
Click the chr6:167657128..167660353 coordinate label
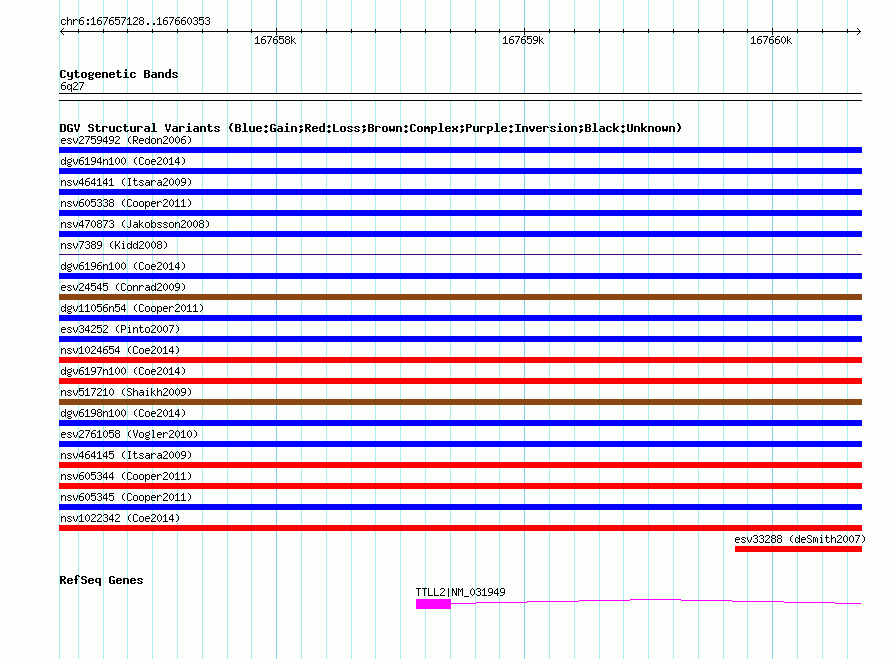point(135,21)
